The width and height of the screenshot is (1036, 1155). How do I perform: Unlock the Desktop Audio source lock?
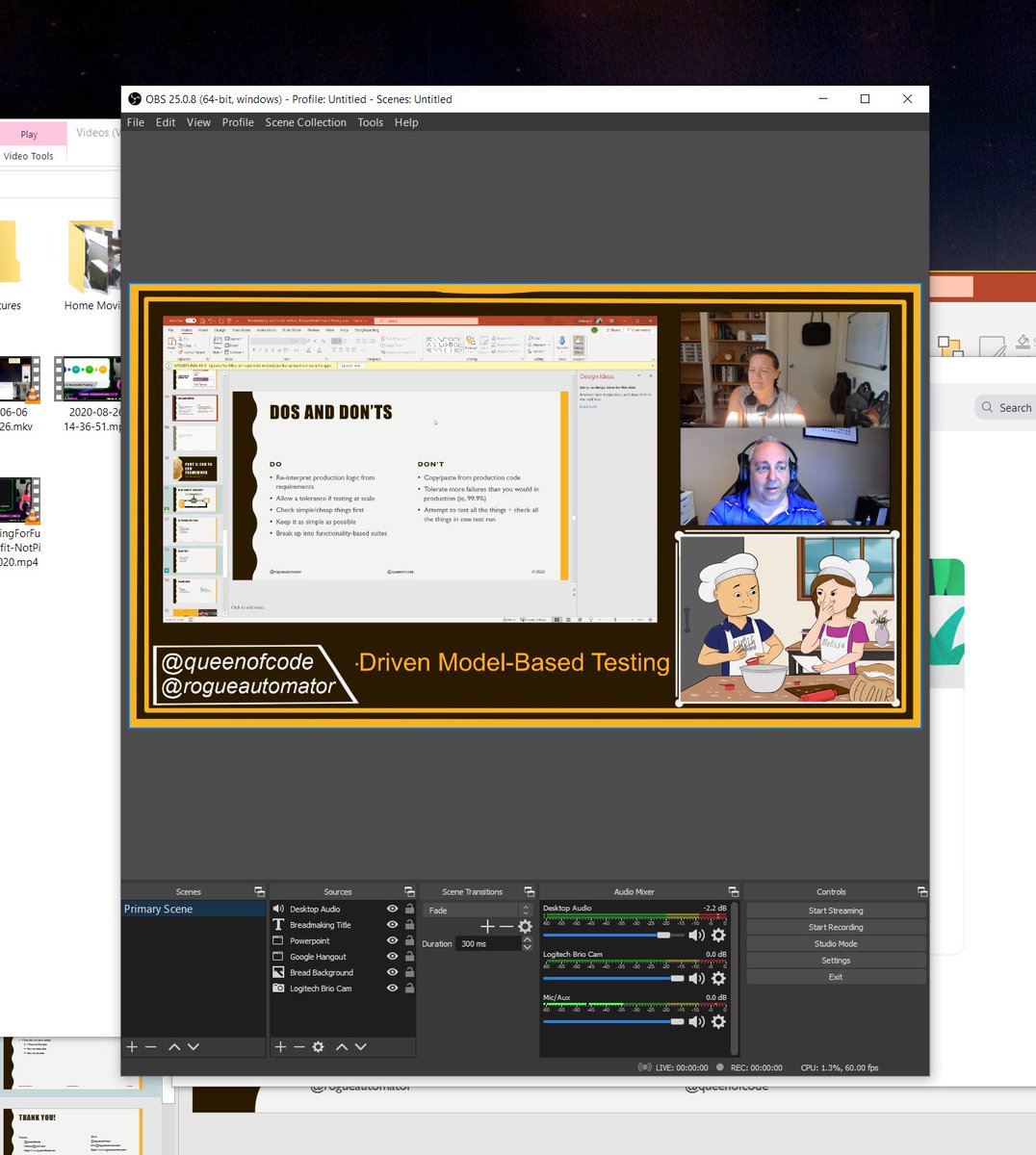tap(409, 909)
